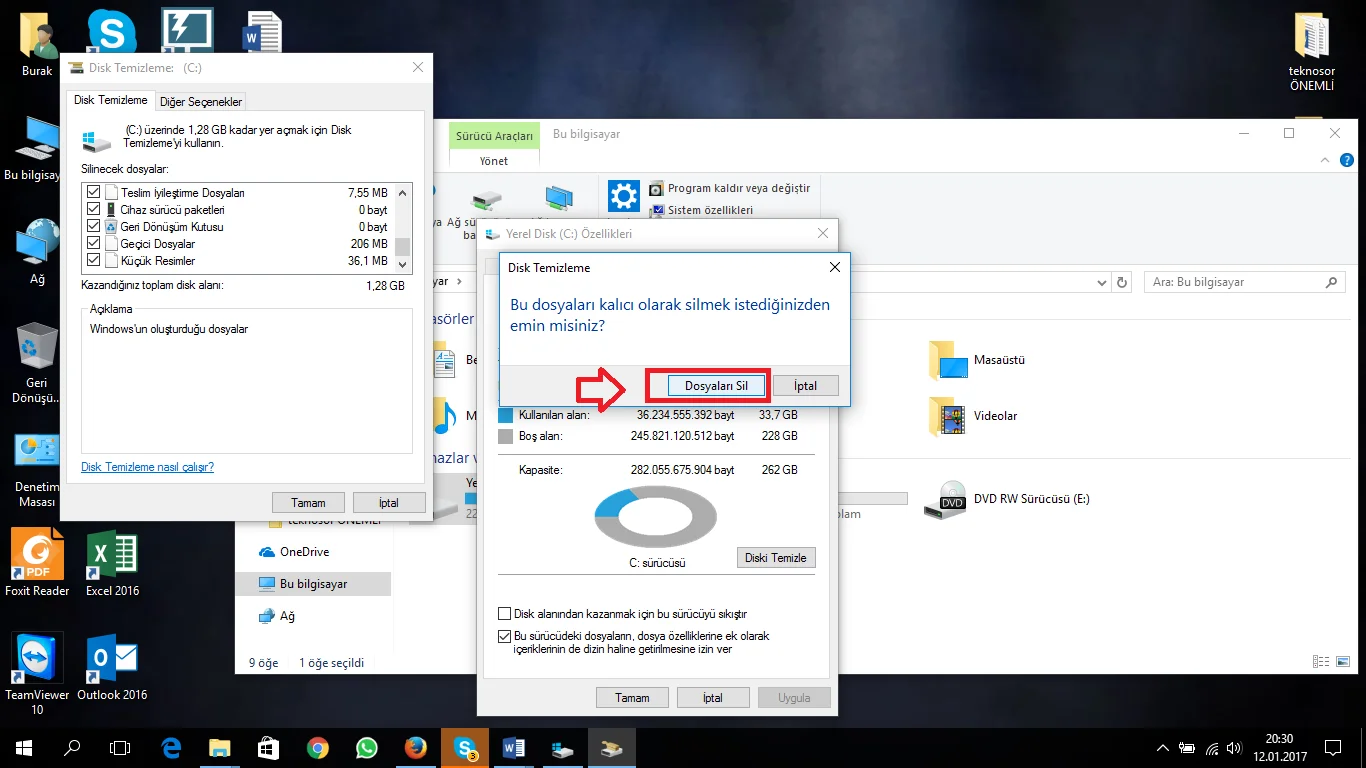Launch WhatsApp from the taskbar
1366x768 pixels.
coord(367,748)
